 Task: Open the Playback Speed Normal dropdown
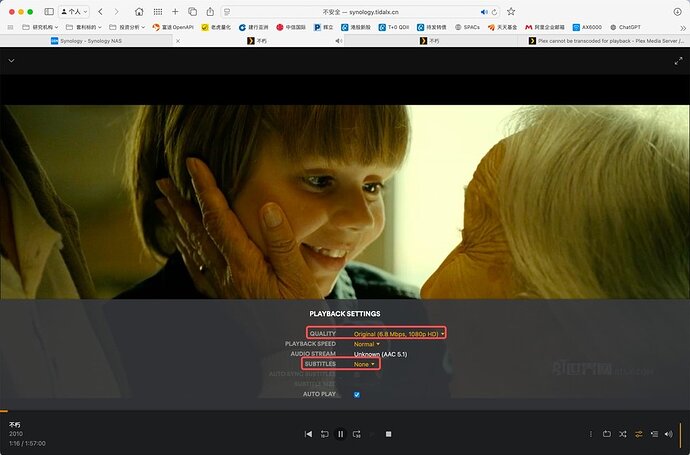[x=367, y=344]
